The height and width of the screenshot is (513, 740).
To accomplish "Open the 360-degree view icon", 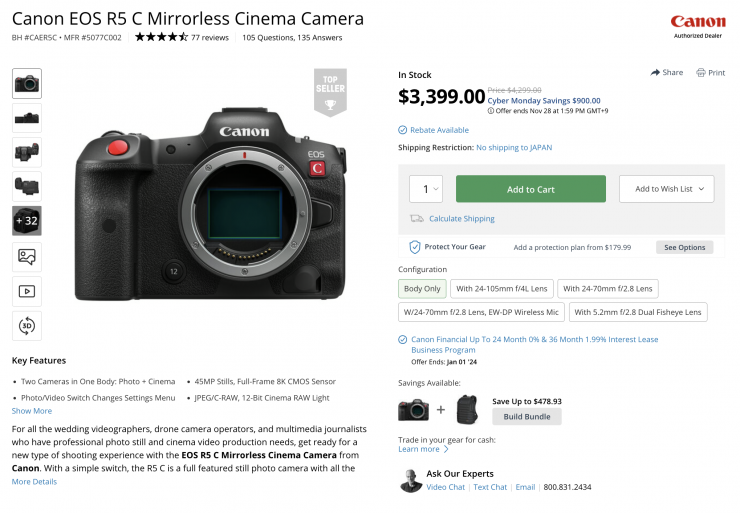I will point(27,325).
